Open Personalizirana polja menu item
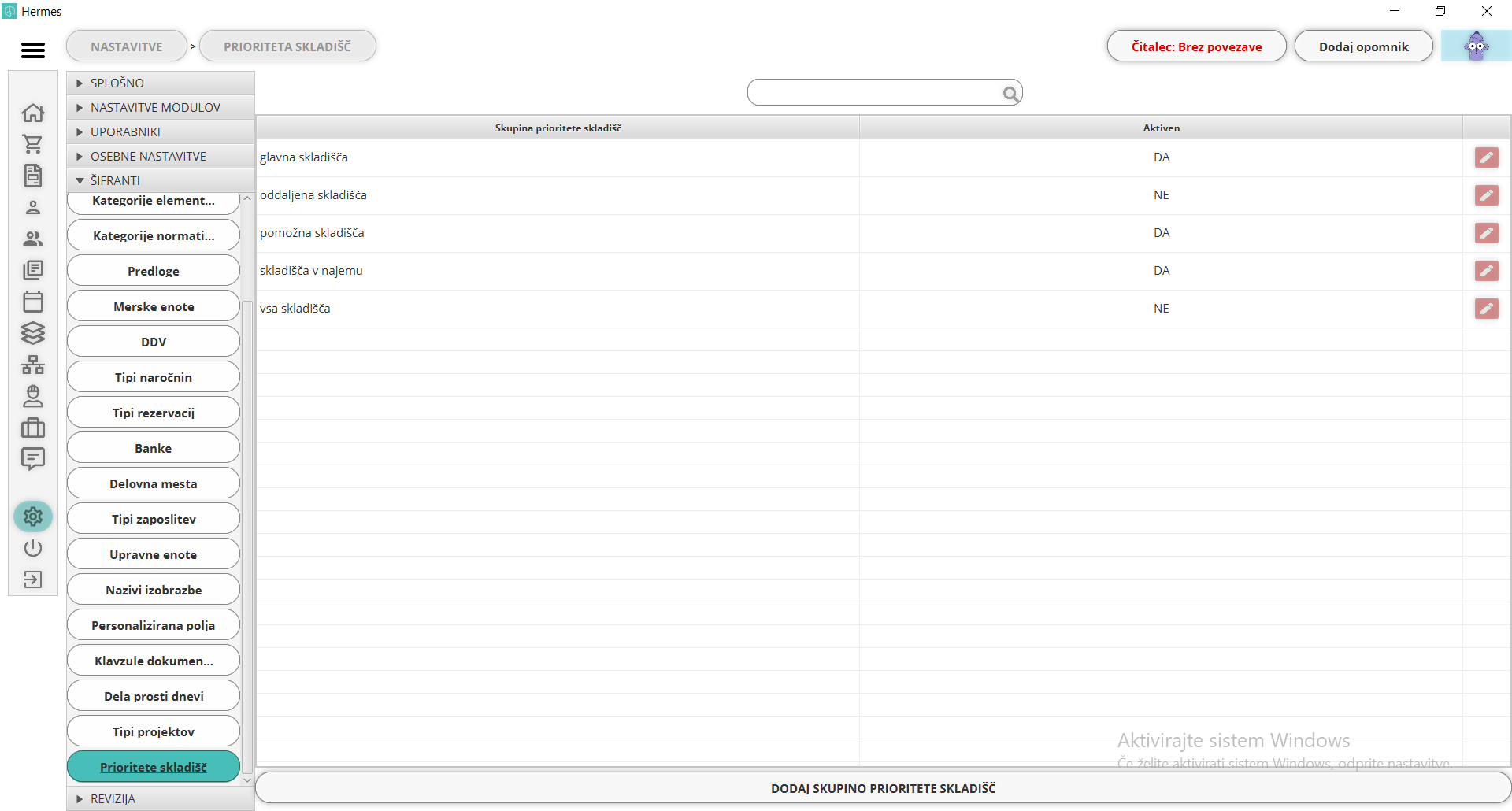 [154, 625]
